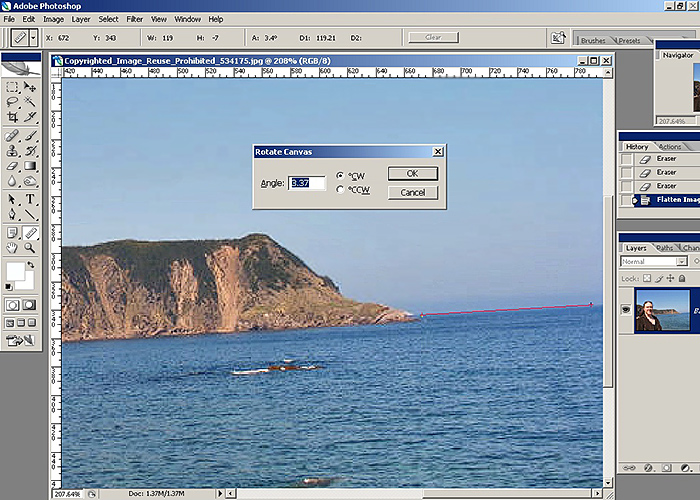The height and width of the screenshot is (500, 700).
Task: Open the Layer menu
Action: [x=81, y=19]
